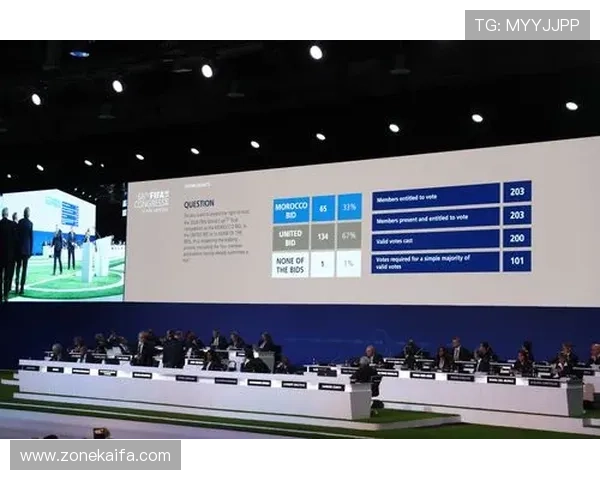The width and height of the screenshot is (600, 480).
Task: Click the FIFA Congress logo on the screen
Action: 152,200
